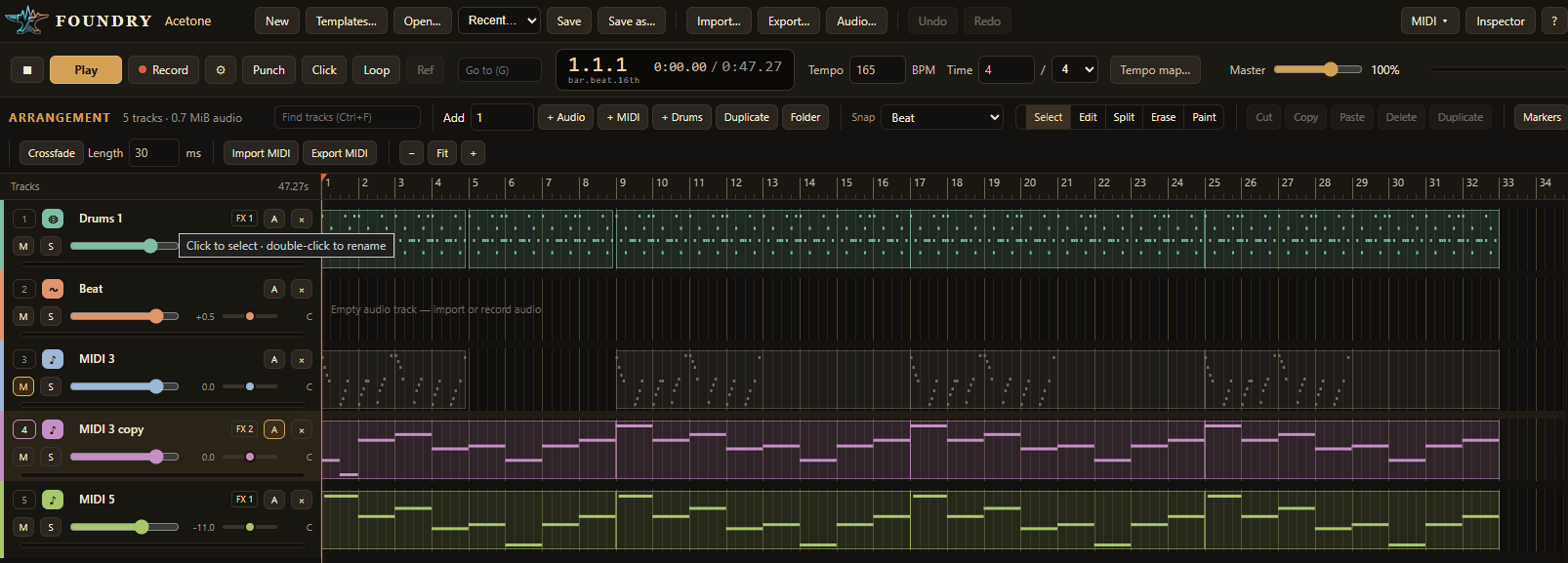Click the MIDI 3 track note icon

click(x=53, y=359)
